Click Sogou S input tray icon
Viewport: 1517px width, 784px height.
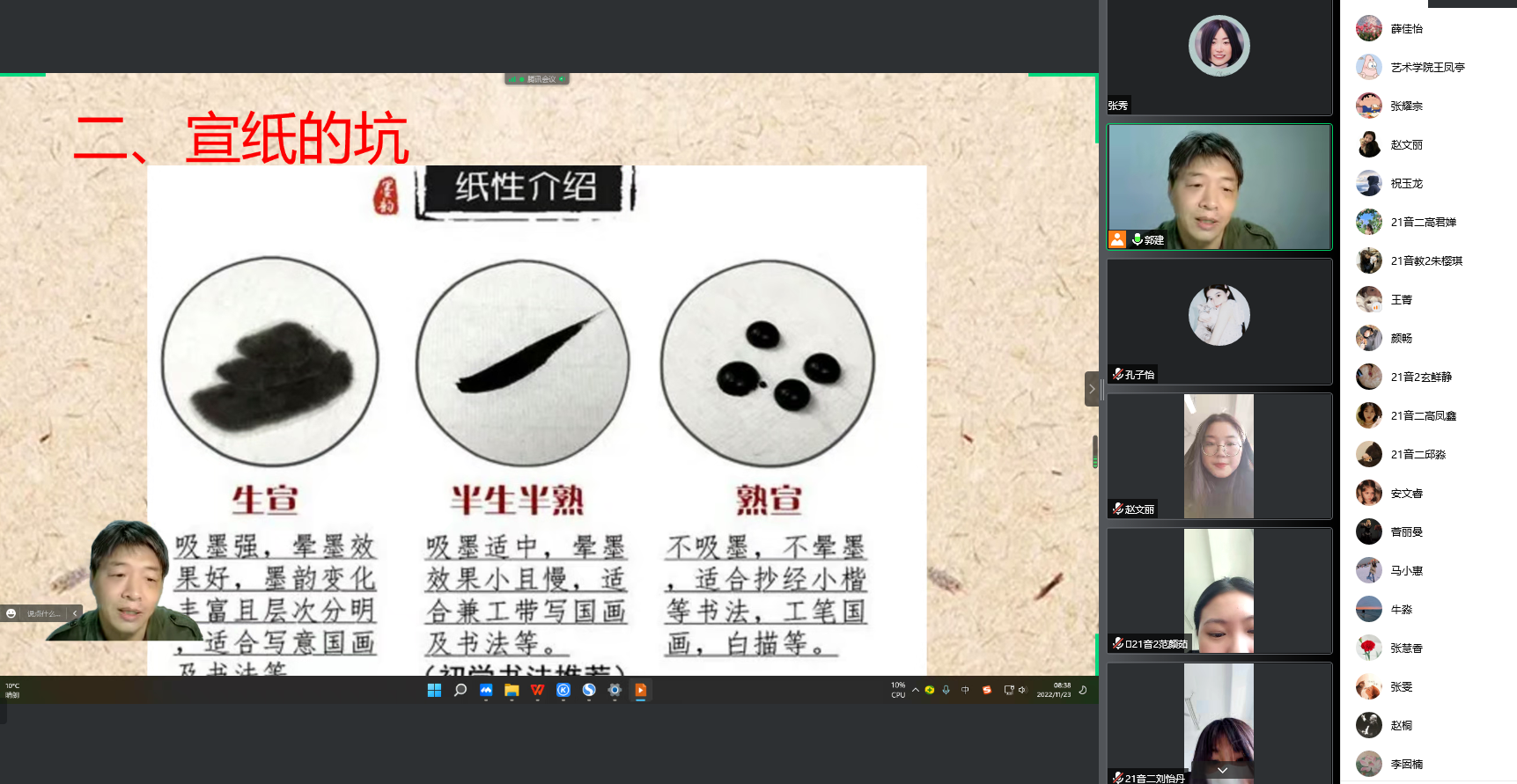click(x=987, y=690)
